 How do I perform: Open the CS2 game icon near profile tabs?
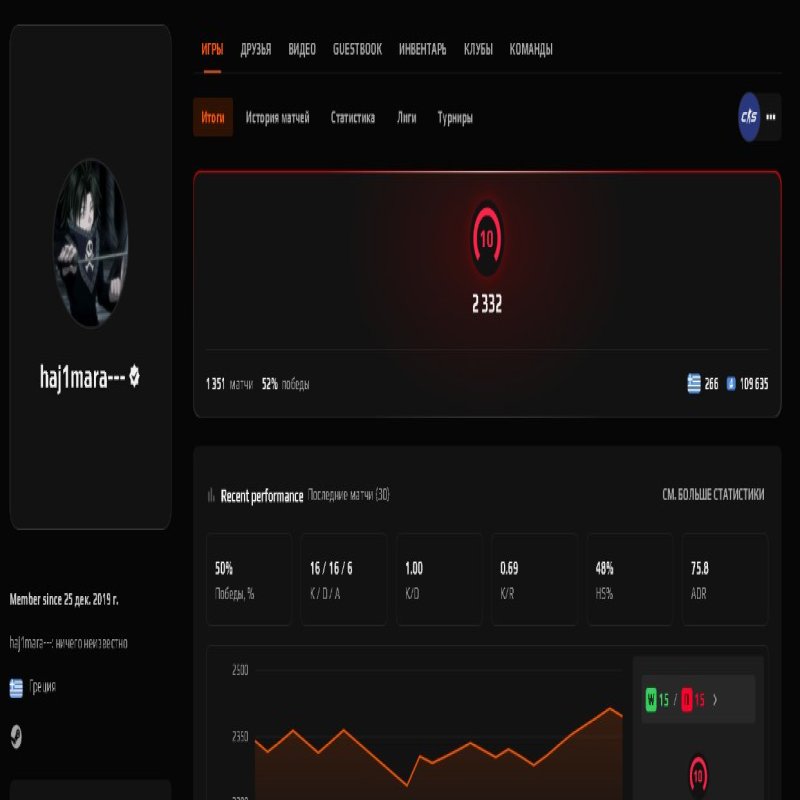coord(748,116)
